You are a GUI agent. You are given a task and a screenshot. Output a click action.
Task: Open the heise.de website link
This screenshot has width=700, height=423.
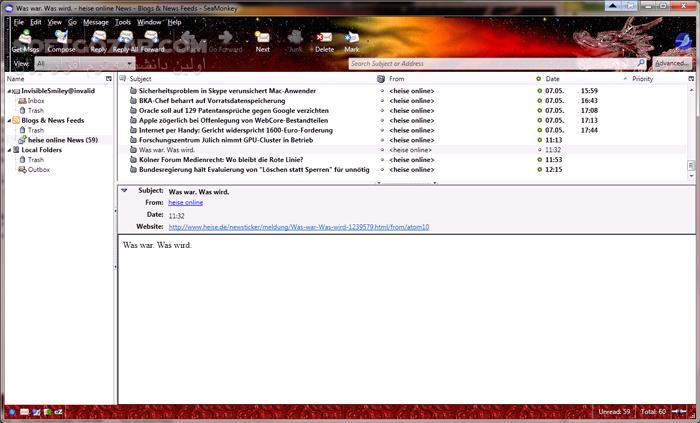298,227
